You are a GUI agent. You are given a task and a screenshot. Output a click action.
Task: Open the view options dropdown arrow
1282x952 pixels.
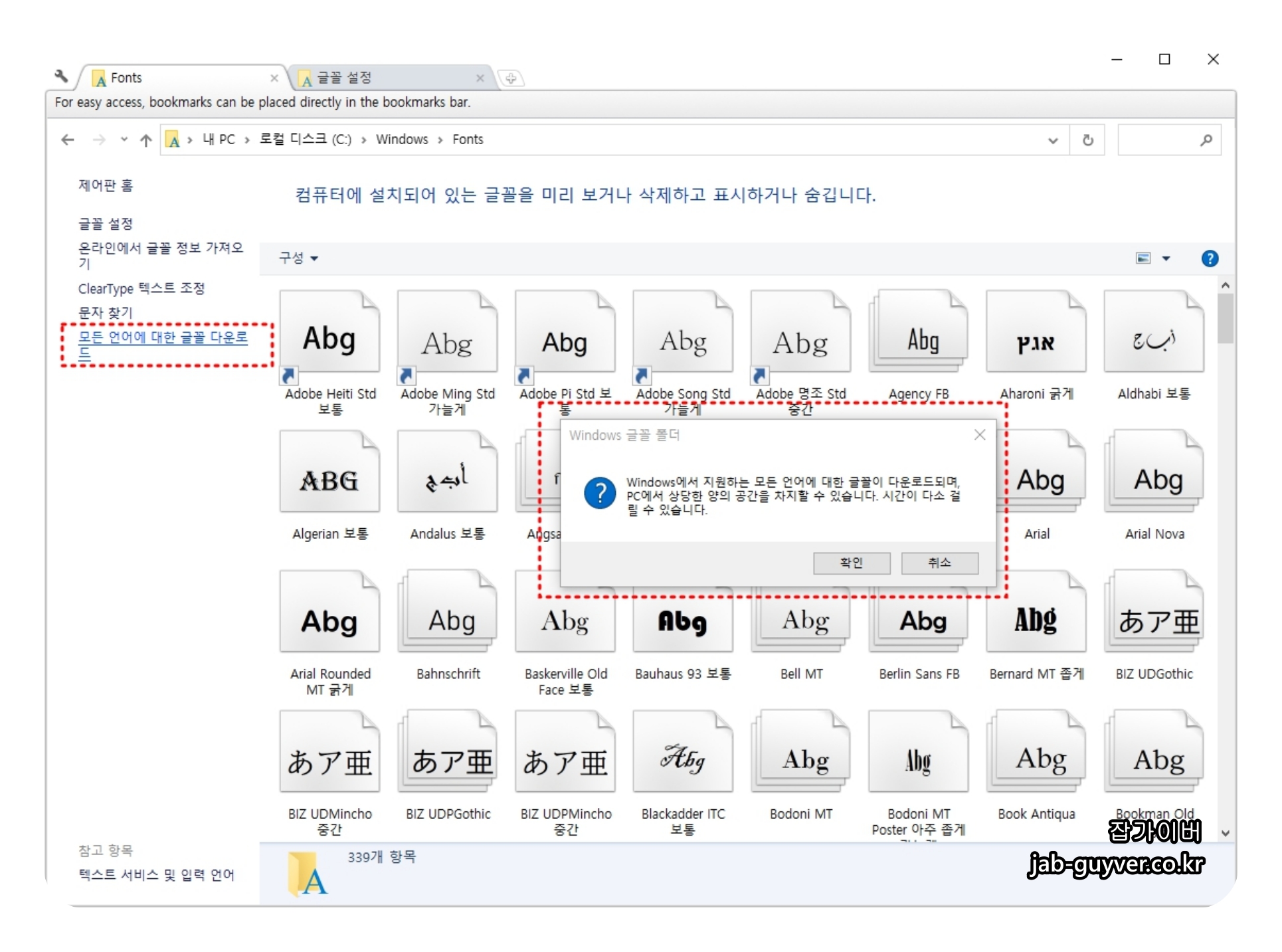(1166, 258)
